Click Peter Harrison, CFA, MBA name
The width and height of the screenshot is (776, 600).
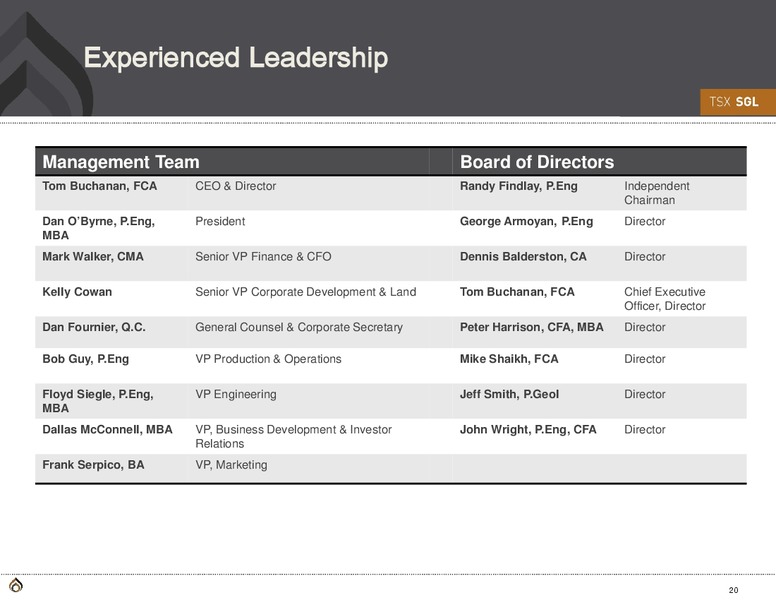pos(532,327)
